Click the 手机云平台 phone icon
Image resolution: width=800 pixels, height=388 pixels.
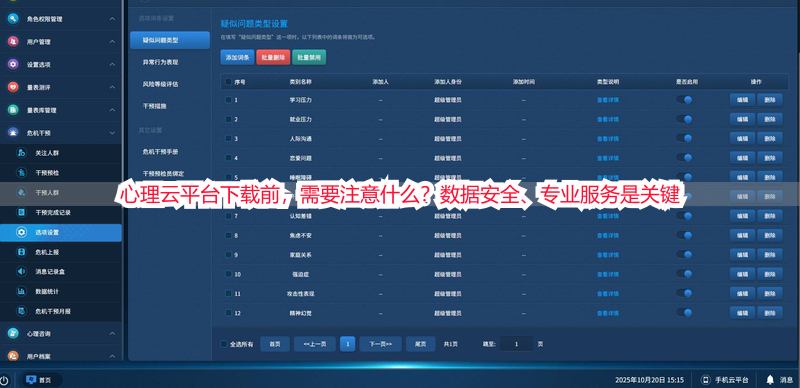coord(706,380)
